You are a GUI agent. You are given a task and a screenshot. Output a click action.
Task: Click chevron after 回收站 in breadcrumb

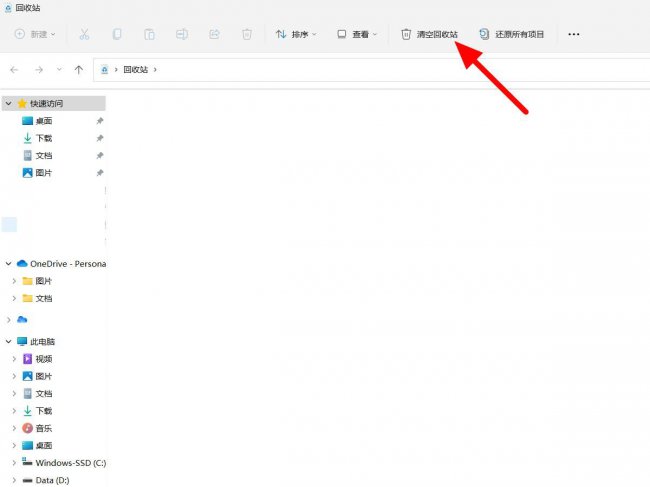pyautogui.click(x=155, y=70)
